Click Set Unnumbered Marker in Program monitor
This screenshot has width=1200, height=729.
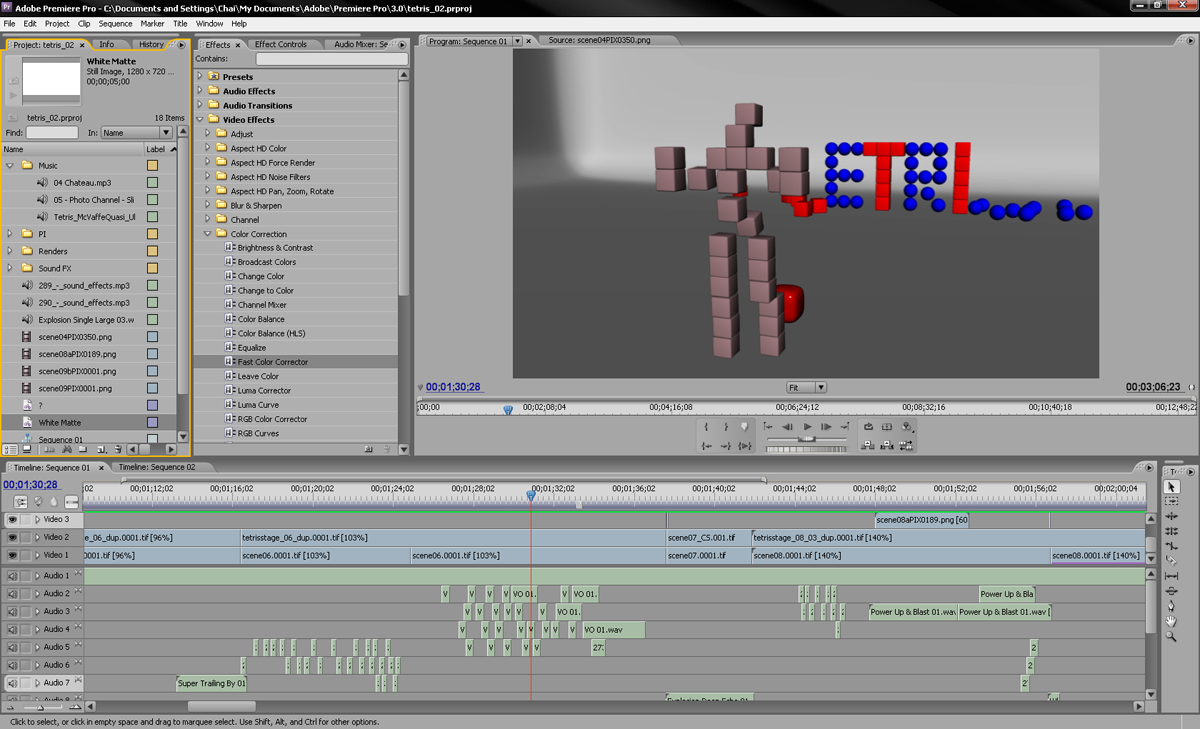point(744,427)
